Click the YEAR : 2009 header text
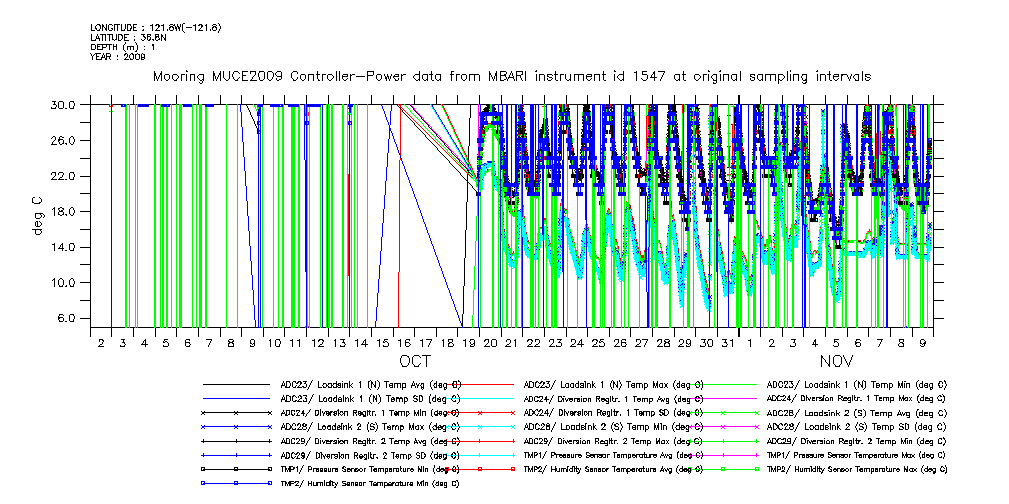 (118, 57)
